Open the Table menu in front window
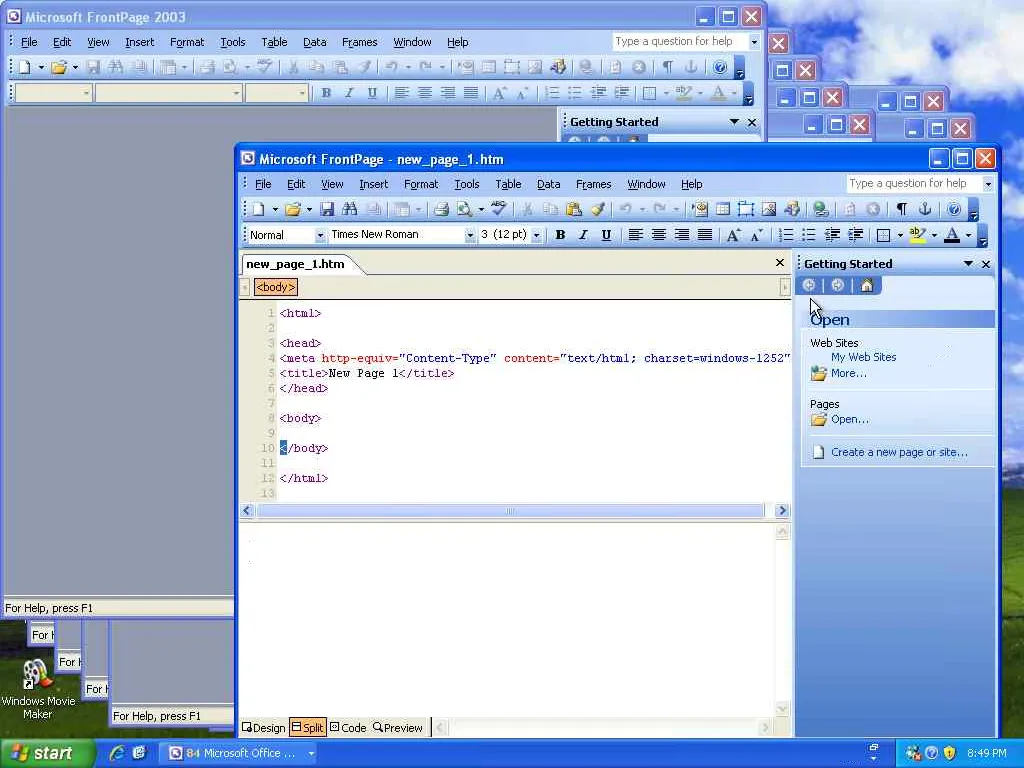 (508, 185)
